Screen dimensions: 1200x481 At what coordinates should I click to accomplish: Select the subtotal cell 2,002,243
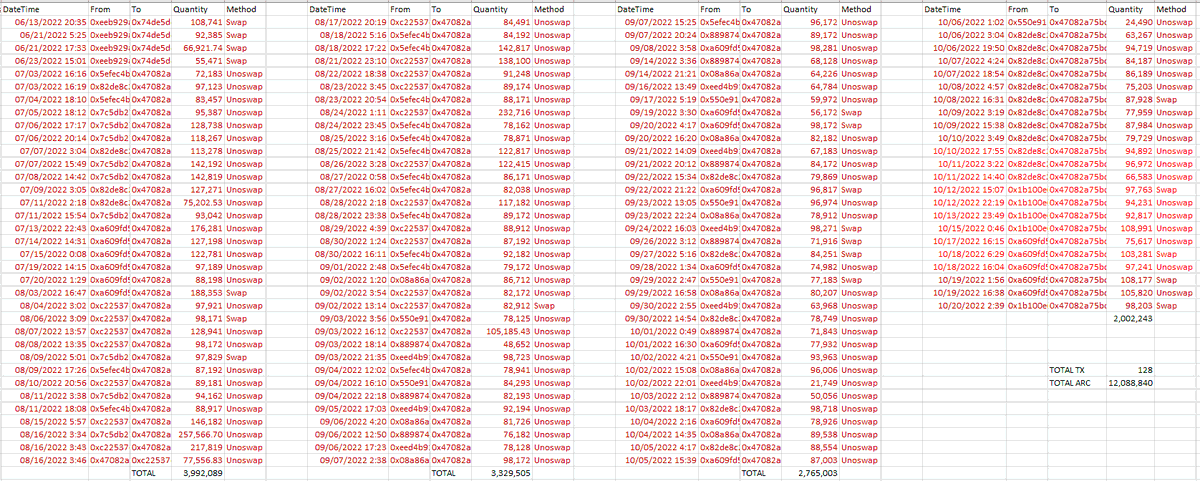[x=1133, y=320]
